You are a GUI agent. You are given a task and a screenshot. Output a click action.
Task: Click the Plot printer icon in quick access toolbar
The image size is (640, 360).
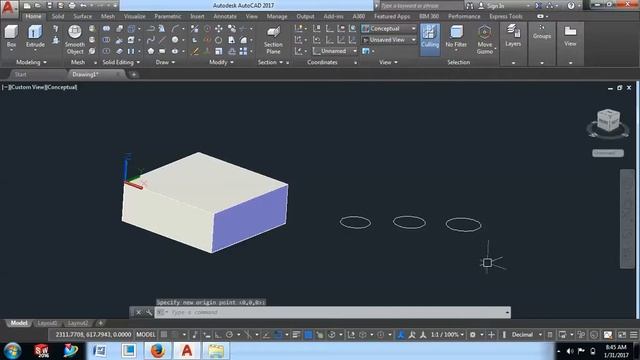[x=72, y=6]
